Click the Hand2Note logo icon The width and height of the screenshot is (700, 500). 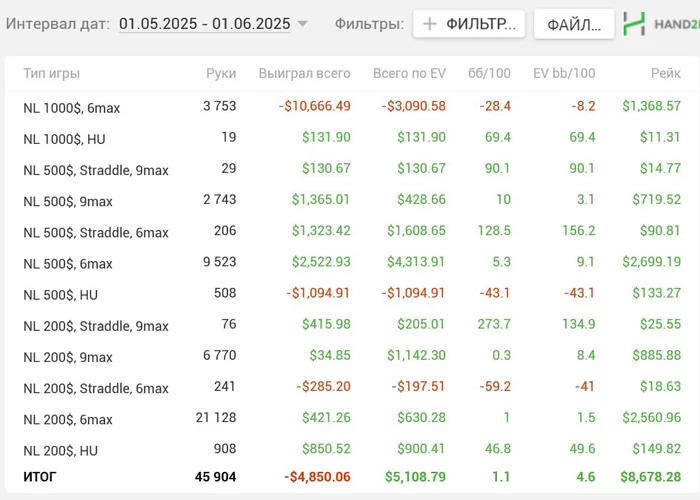coord(634,24)
